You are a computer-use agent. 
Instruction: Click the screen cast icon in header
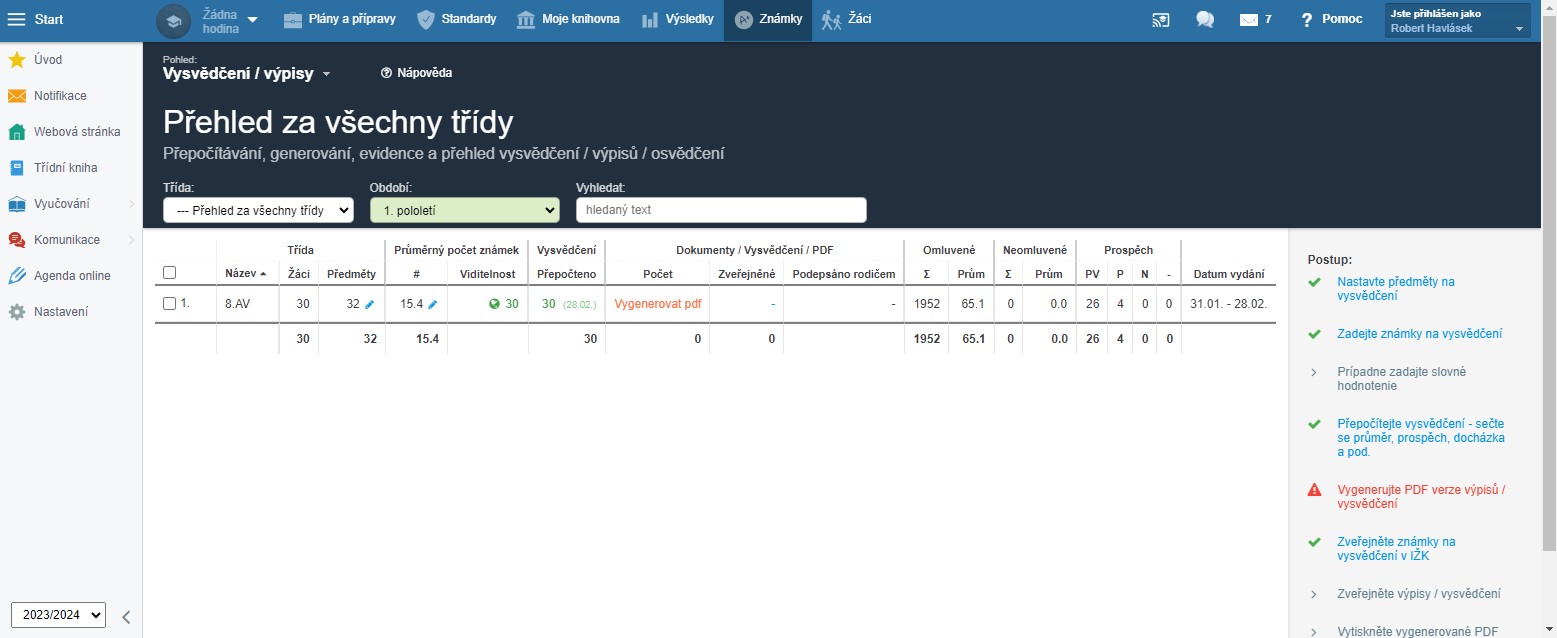click(x=1160, y=20)
